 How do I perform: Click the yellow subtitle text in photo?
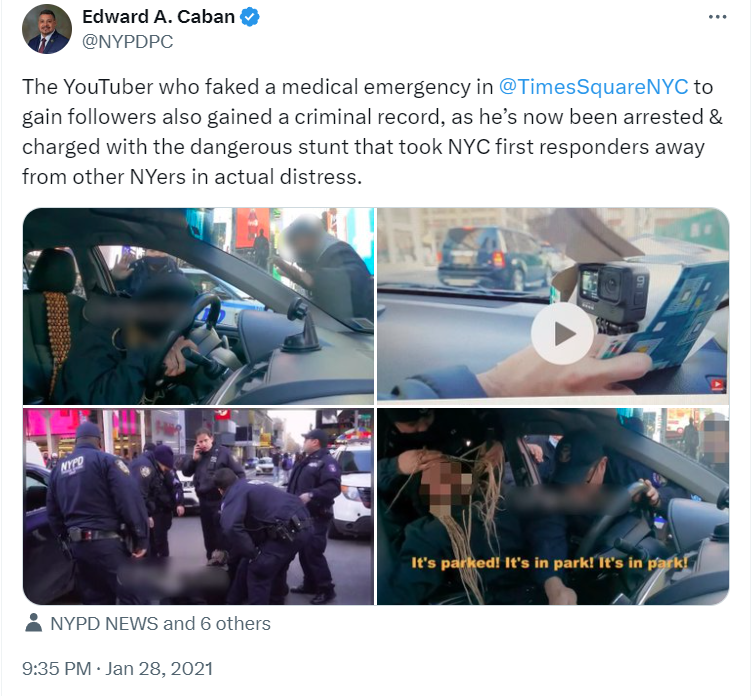pyautogui.click(x=549, y=563)
